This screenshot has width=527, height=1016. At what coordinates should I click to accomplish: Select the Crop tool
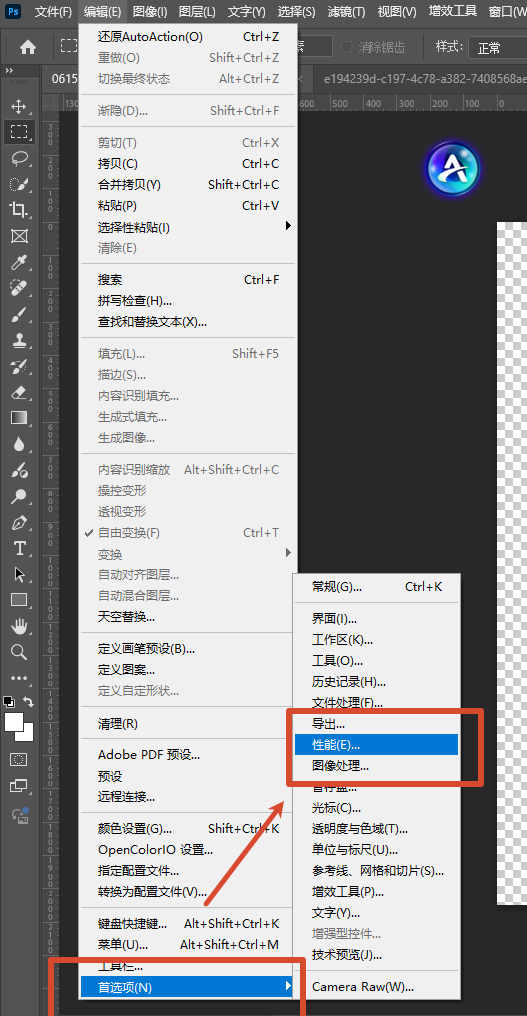point(19,210)
